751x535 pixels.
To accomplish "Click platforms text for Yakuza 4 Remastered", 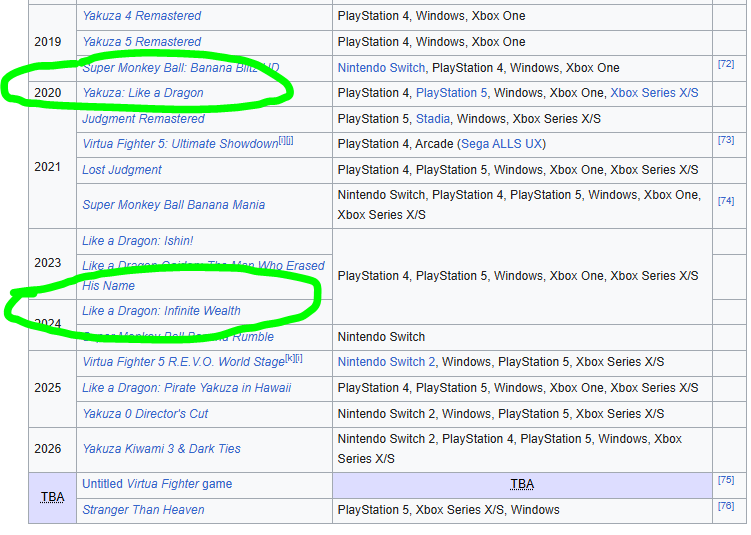I will (431, 16).
